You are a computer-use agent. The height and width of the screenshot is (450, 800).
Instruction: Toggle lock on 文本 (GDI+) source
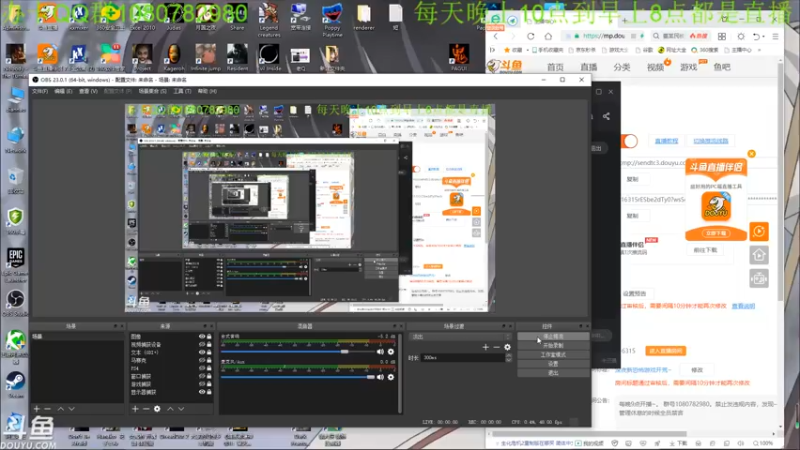point(209,353)
